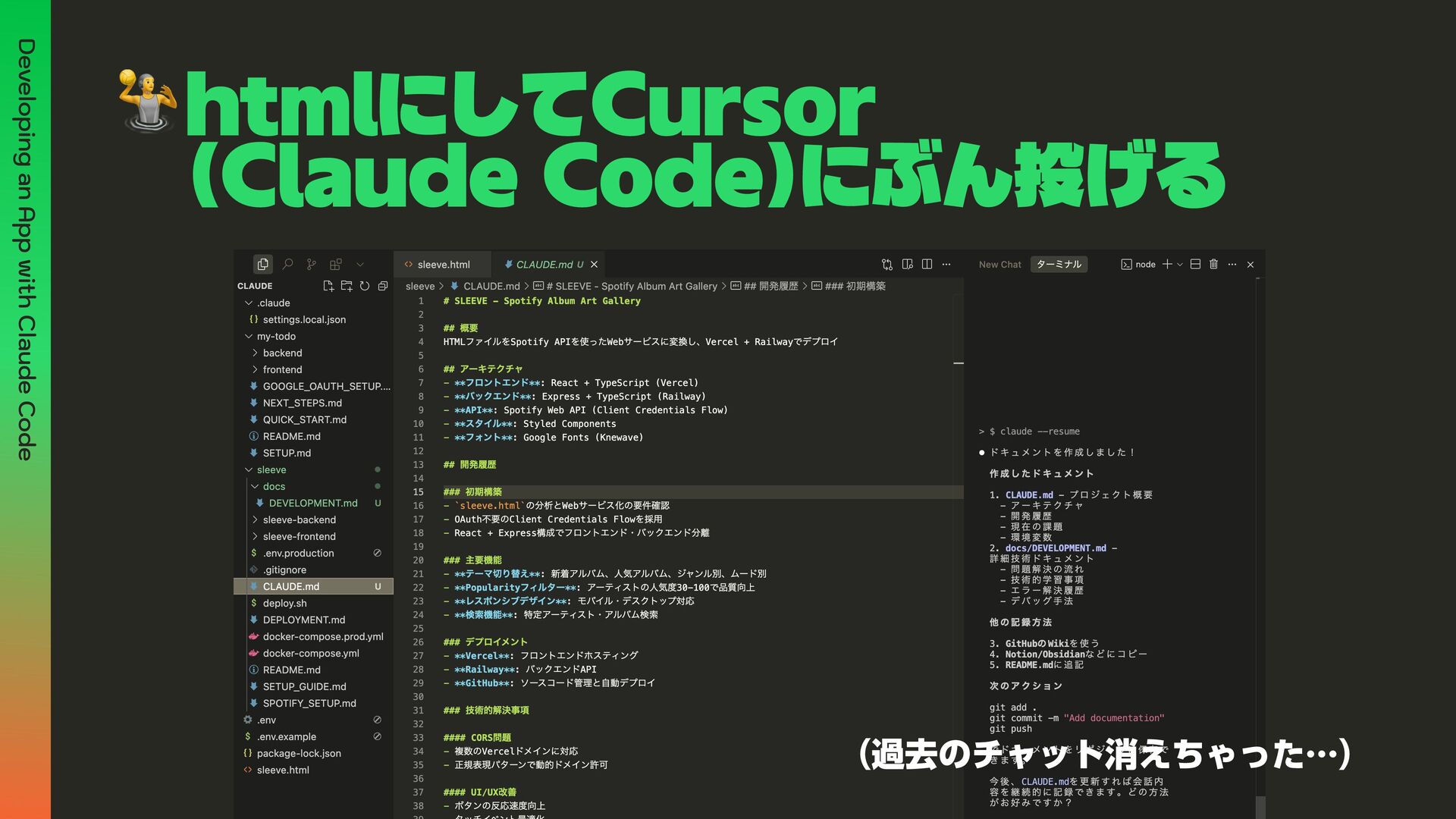Click docs/DEVELOPMENT.md link in terminal output
Image resolution: width=1456 pixels, height=819 pixels.
click(x=1056, y=548)
